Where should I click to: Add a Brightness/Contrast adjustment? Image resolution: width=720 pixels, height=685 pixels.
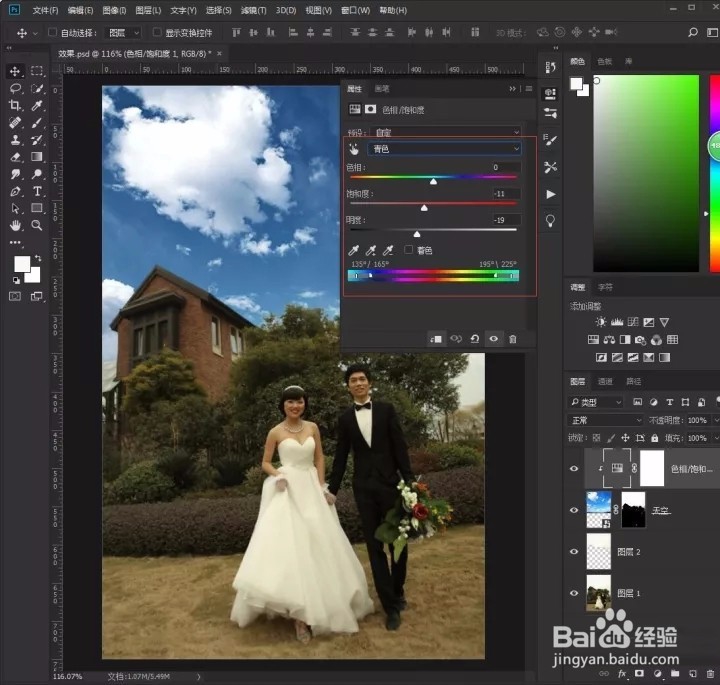coord(601,322)
